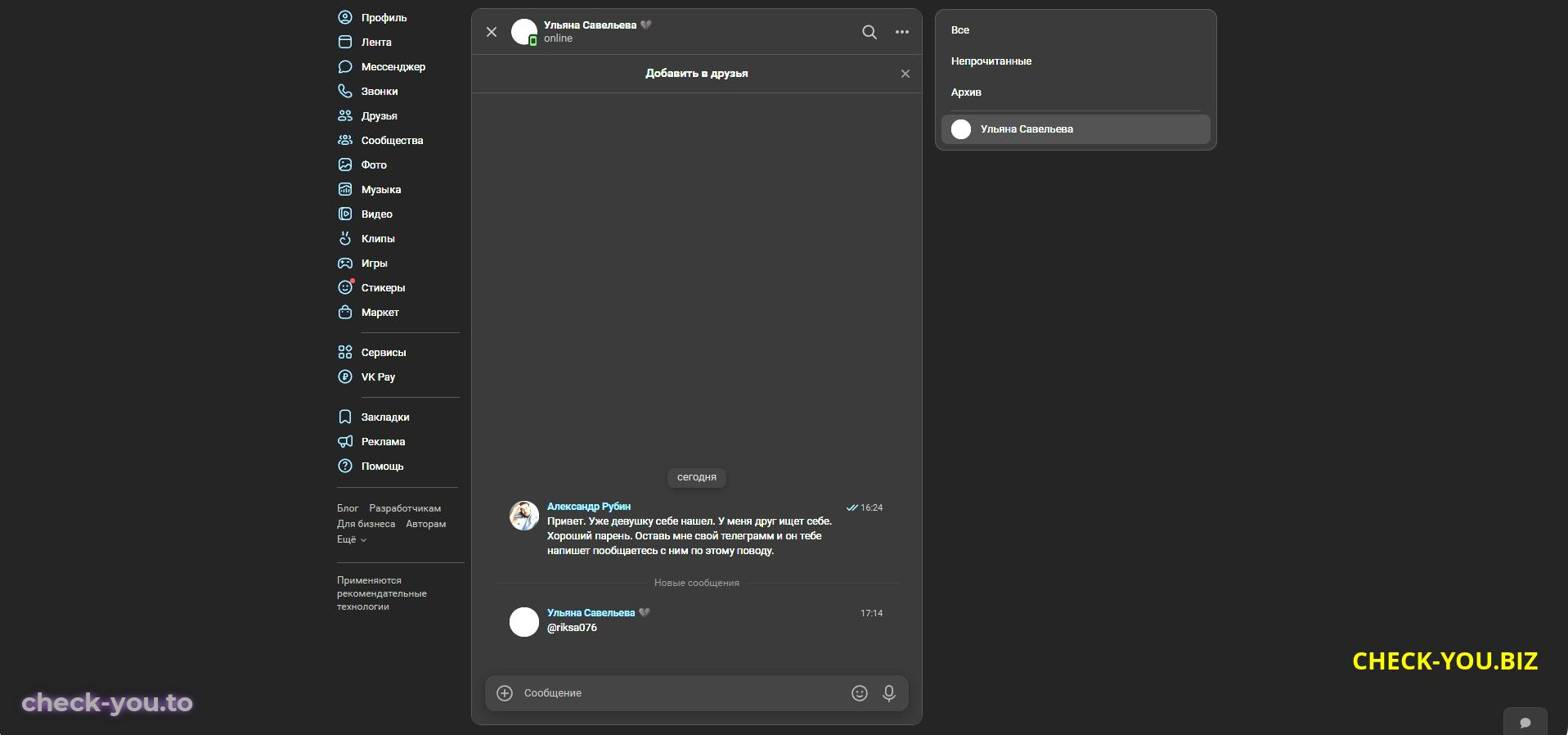Open the Друзья people icon

pyautogui.click(x=345, y=115)
